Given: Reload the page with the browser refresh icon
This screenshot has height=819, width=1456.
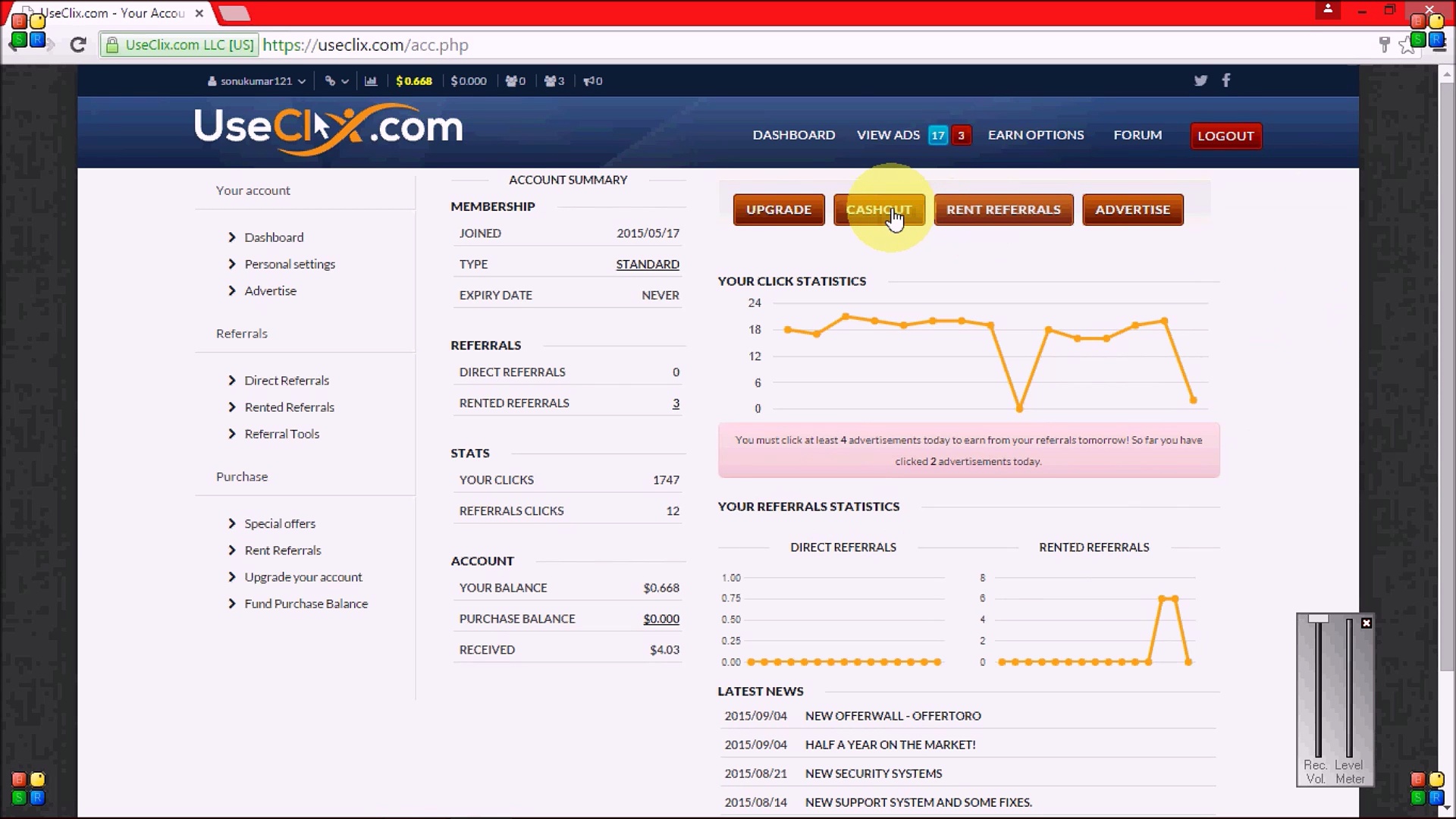Looking at the screenshot, I should [78, 45].
